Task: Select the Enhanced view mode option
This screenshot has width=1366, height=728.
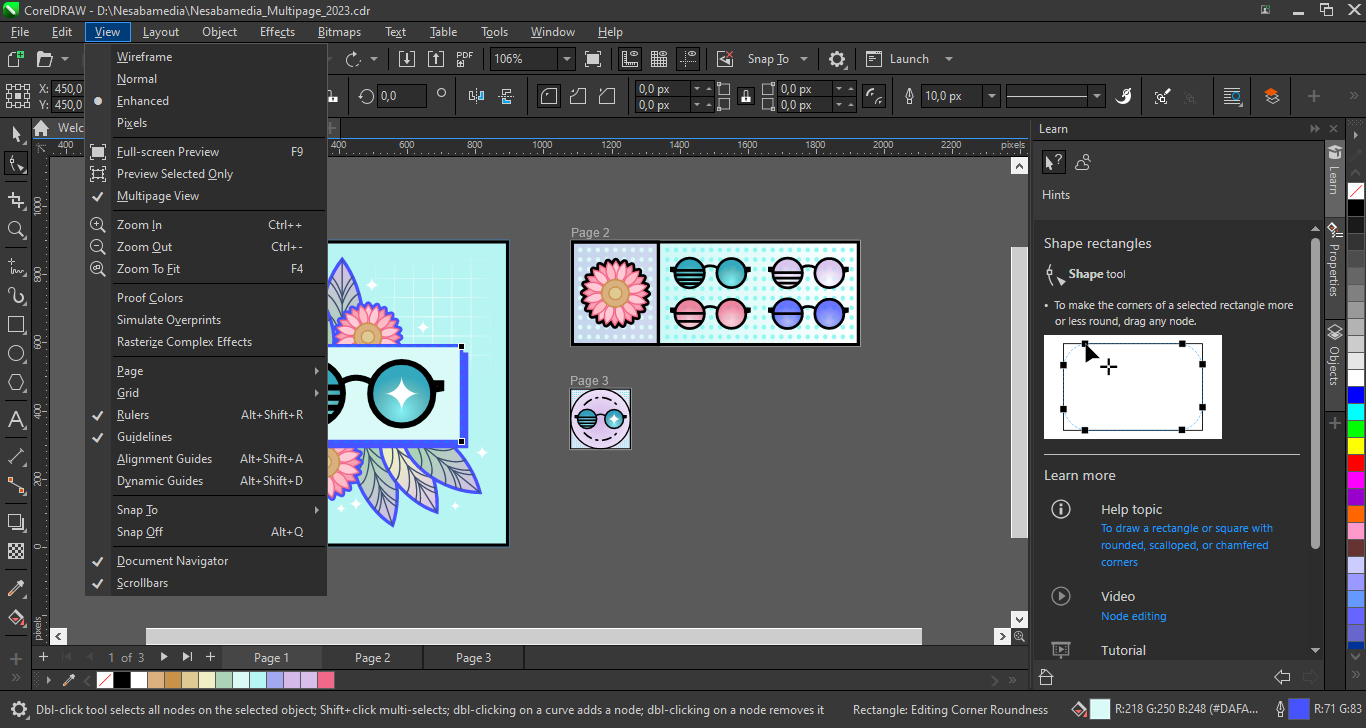Action: 143,101
